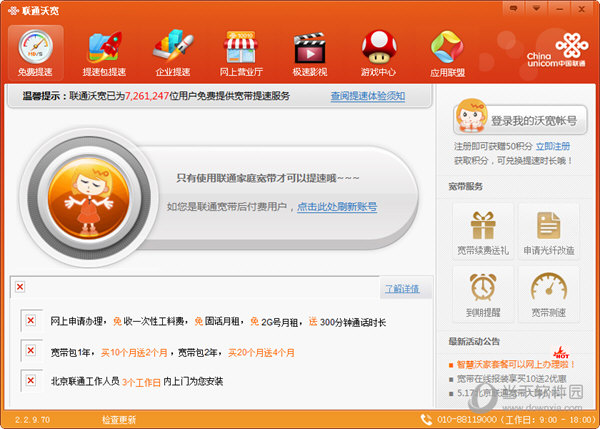600x429 pixels.
Task: Click broken image beside 北京联通工作人员 line
Action: pos(31,380)
